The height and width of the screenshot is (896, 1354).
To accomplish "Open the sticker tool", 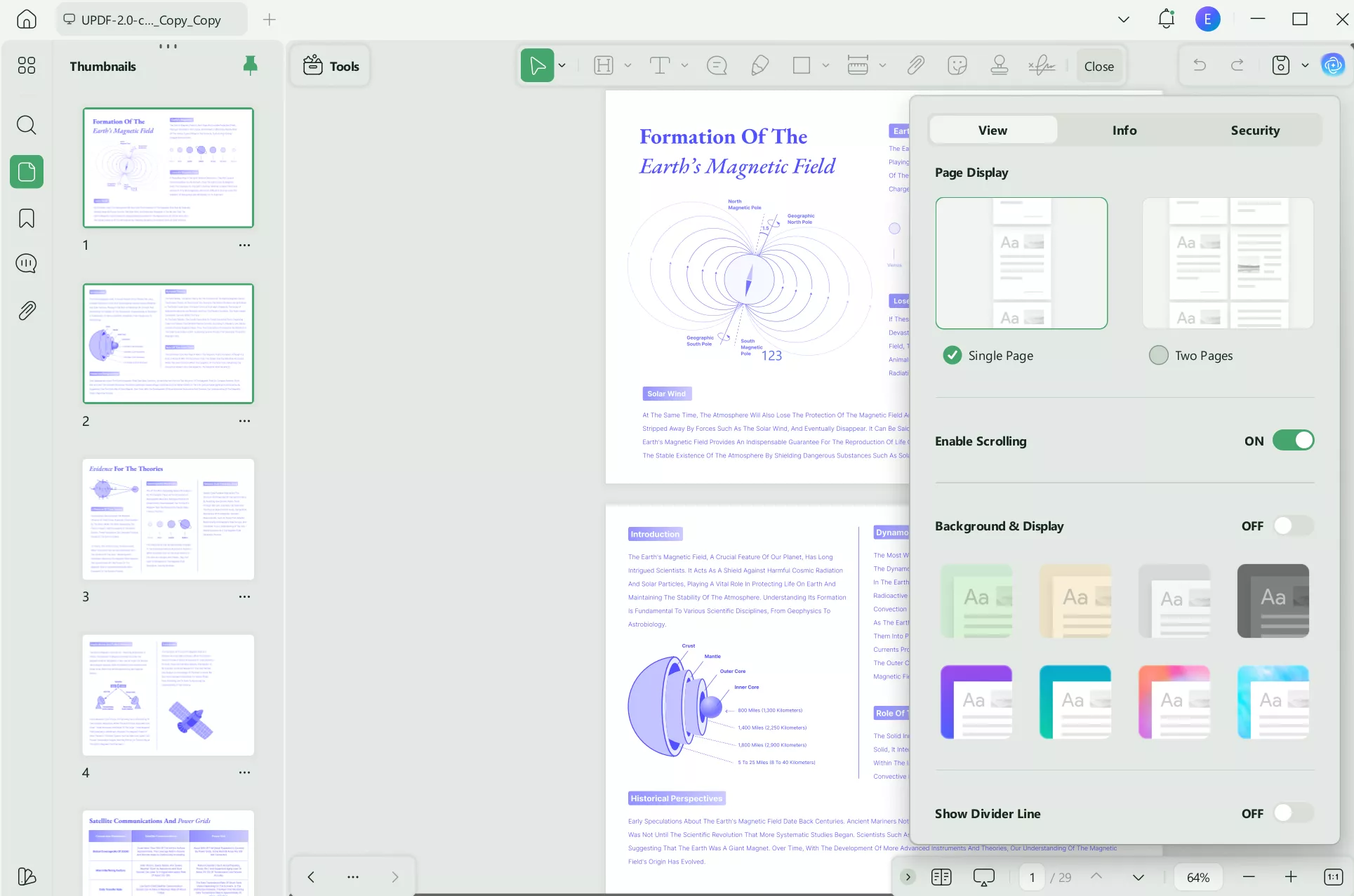I will [x=957, y=65].
